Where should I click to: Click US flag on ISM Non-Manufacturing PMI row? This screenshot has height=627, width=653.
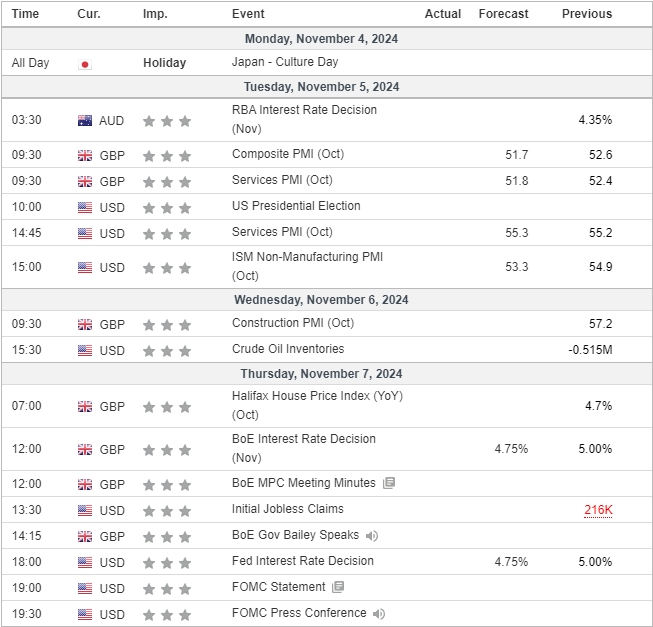click(85, 267)
